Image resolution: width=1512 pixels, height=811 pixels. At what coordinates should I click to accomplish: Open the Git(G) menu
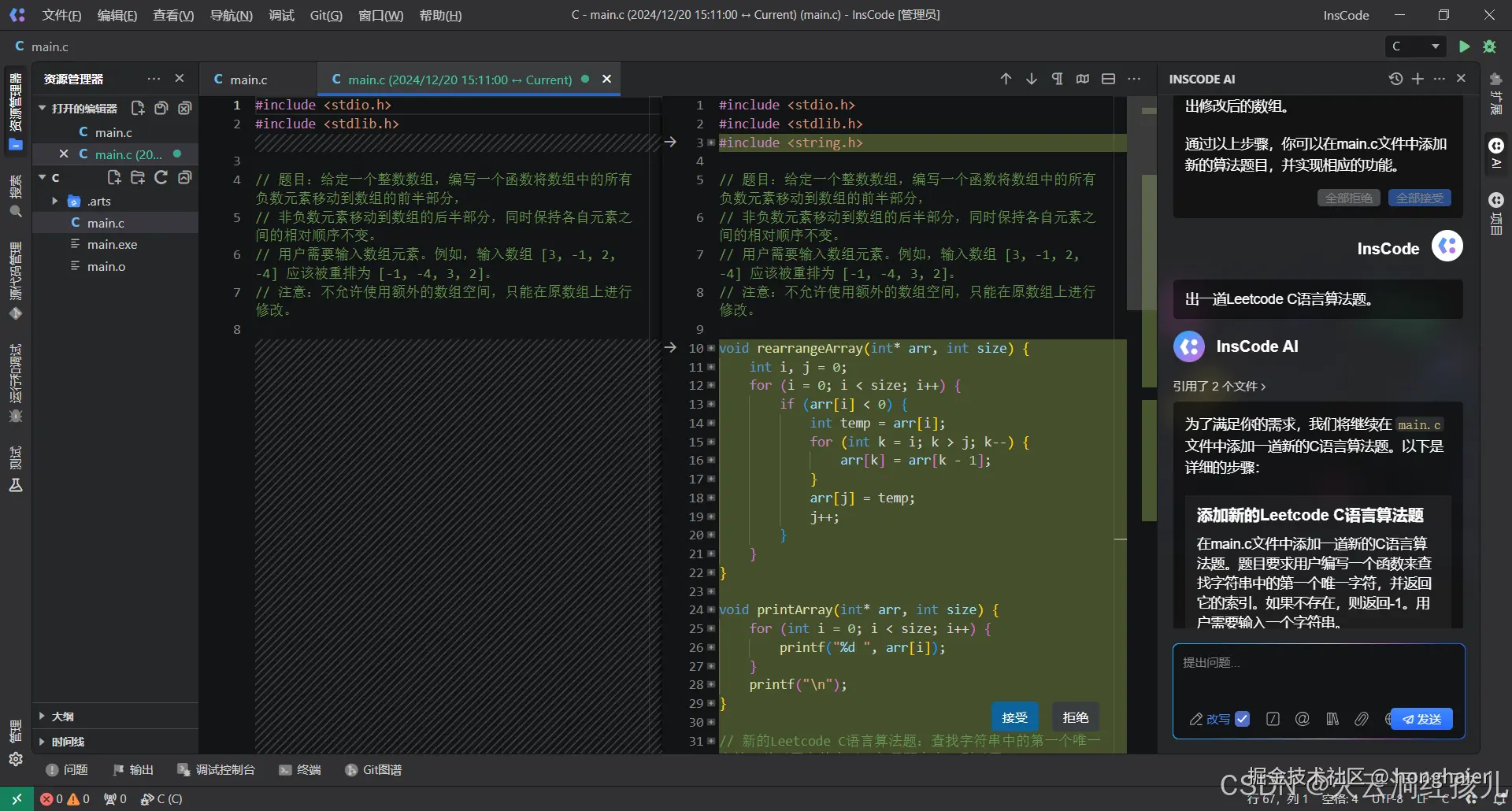pos(325,15)
